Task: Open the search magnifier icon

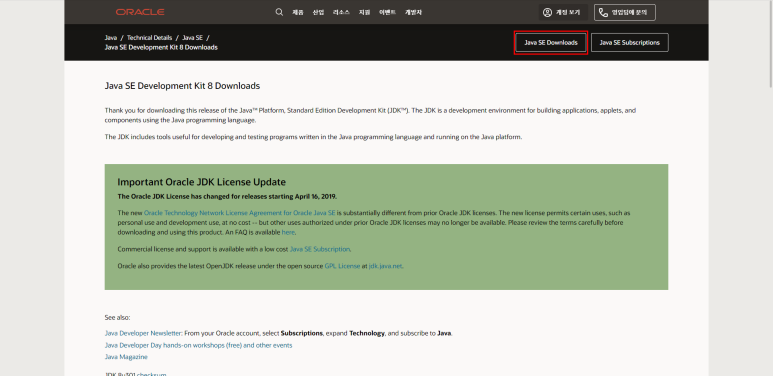Action: point(279,12)
